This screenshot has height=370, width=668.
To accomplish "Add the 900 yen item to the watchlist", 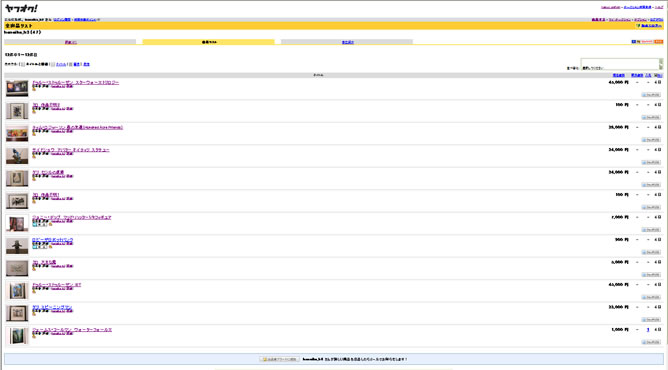I will (651, 252).
